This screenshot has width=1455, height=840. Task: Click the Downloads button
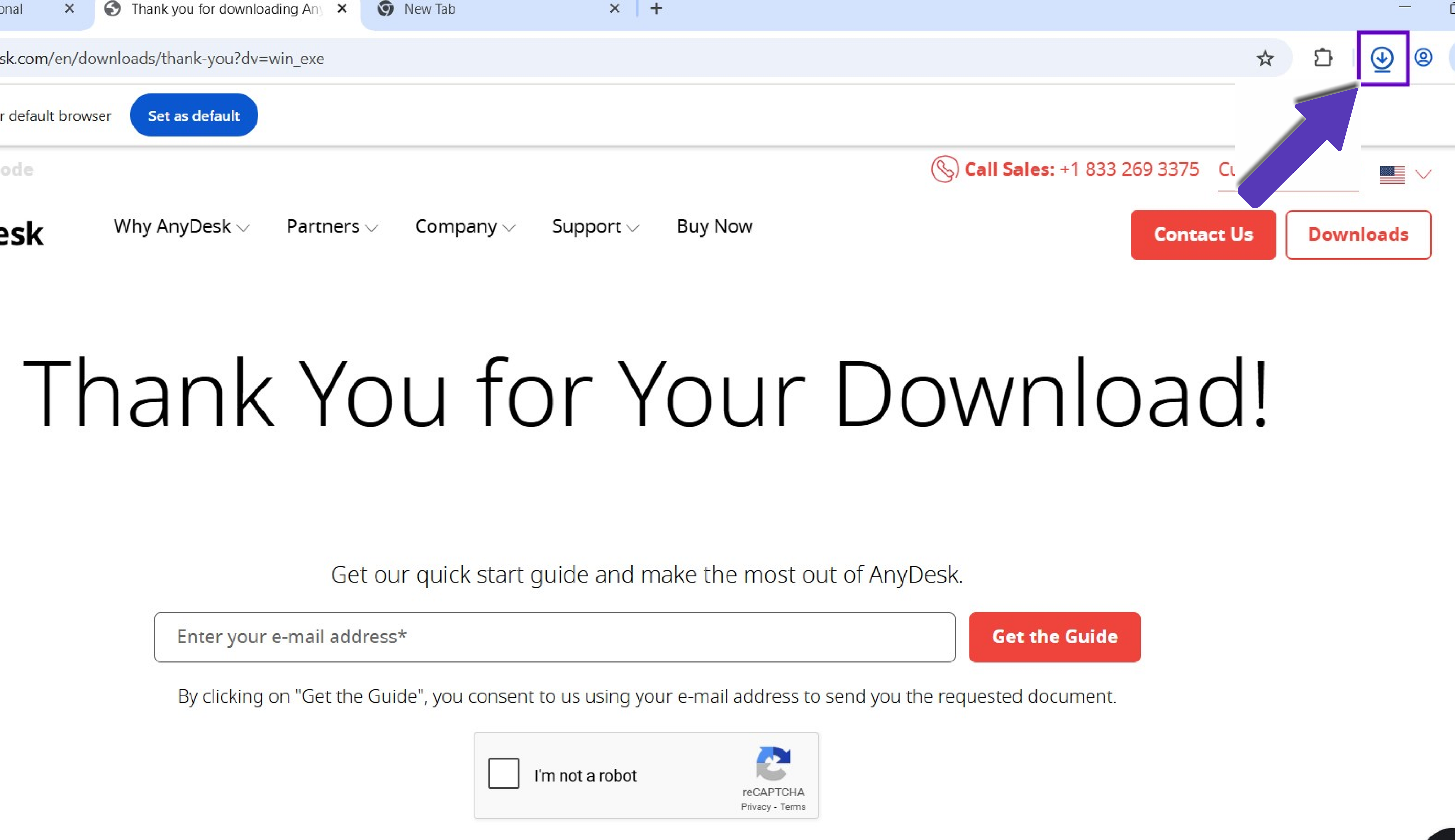(x=1358, y=235)
